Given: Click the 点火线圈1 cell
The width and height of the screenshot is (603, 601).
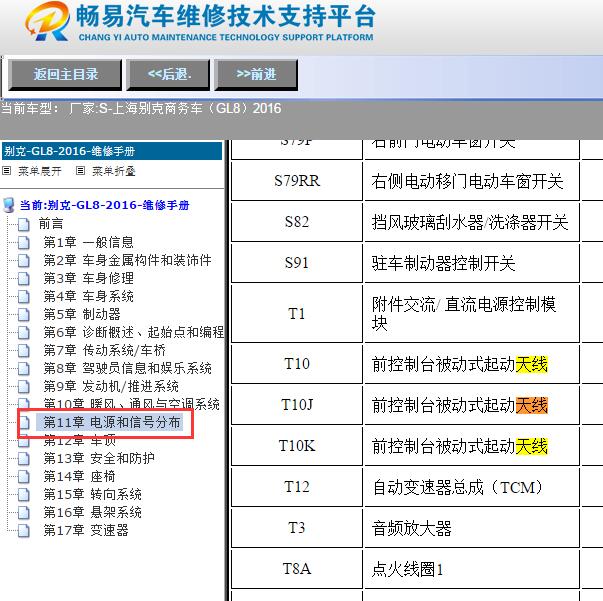Looking at the screenshot, I should tap(472, 569).
